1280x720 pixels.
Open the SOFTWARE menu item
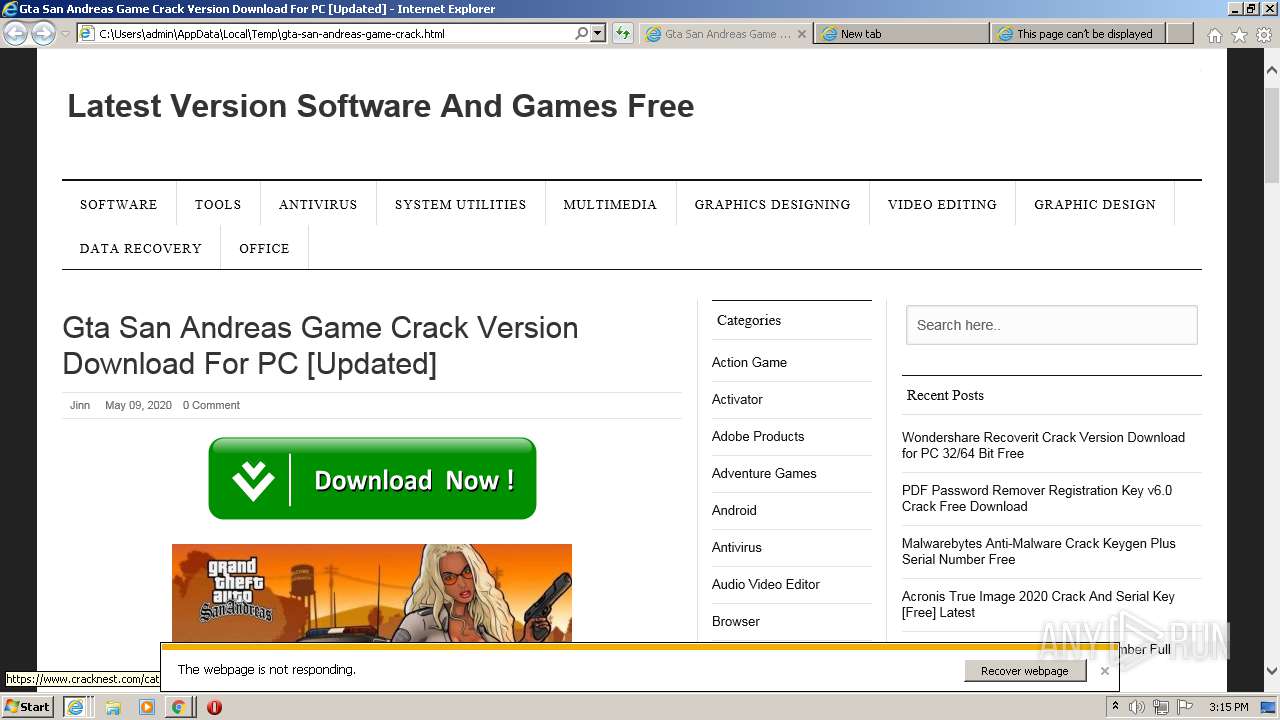pyautogui.click(x=119, y=204)
